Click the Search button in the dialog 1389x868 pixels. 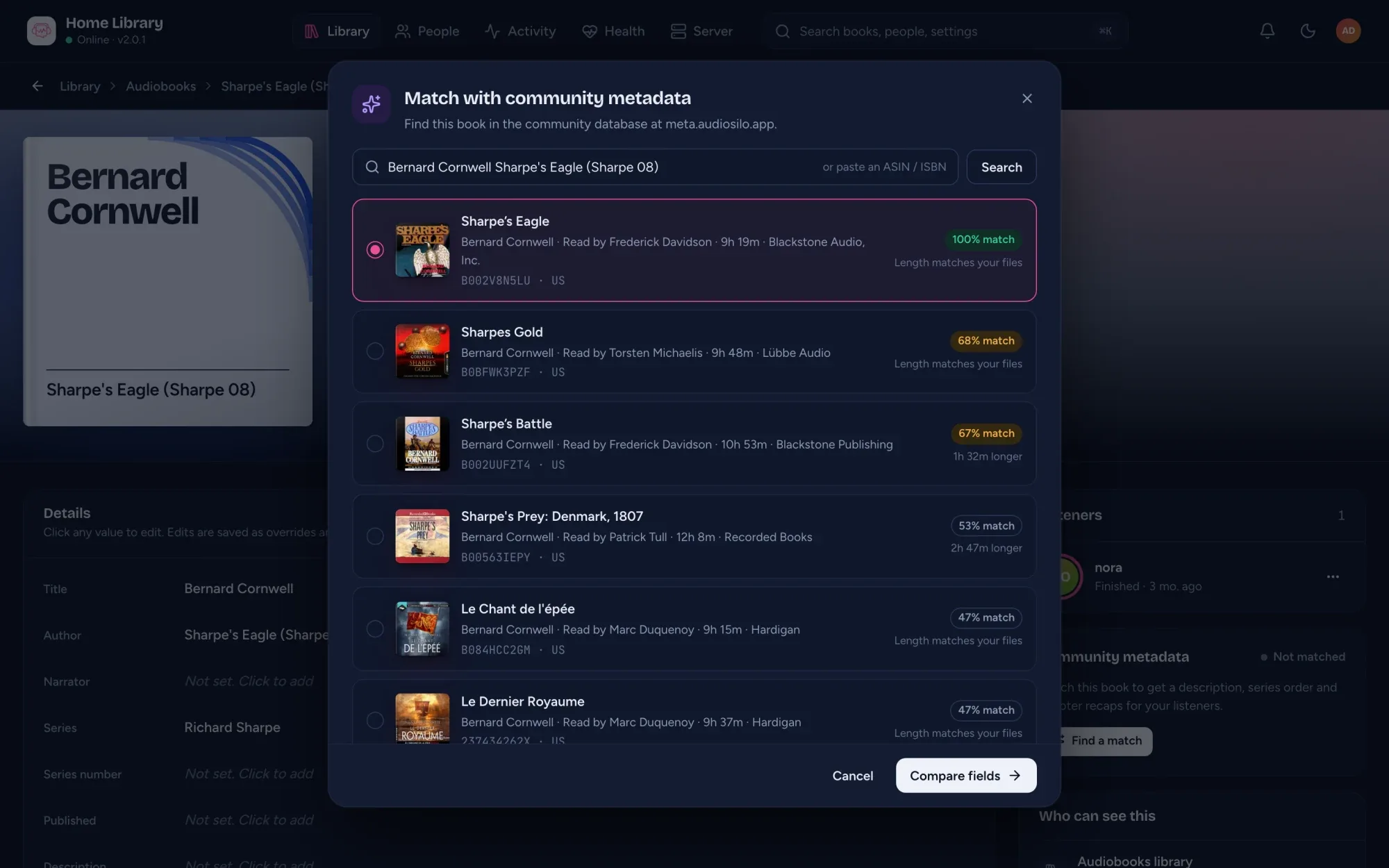(x=1001, y=167)
